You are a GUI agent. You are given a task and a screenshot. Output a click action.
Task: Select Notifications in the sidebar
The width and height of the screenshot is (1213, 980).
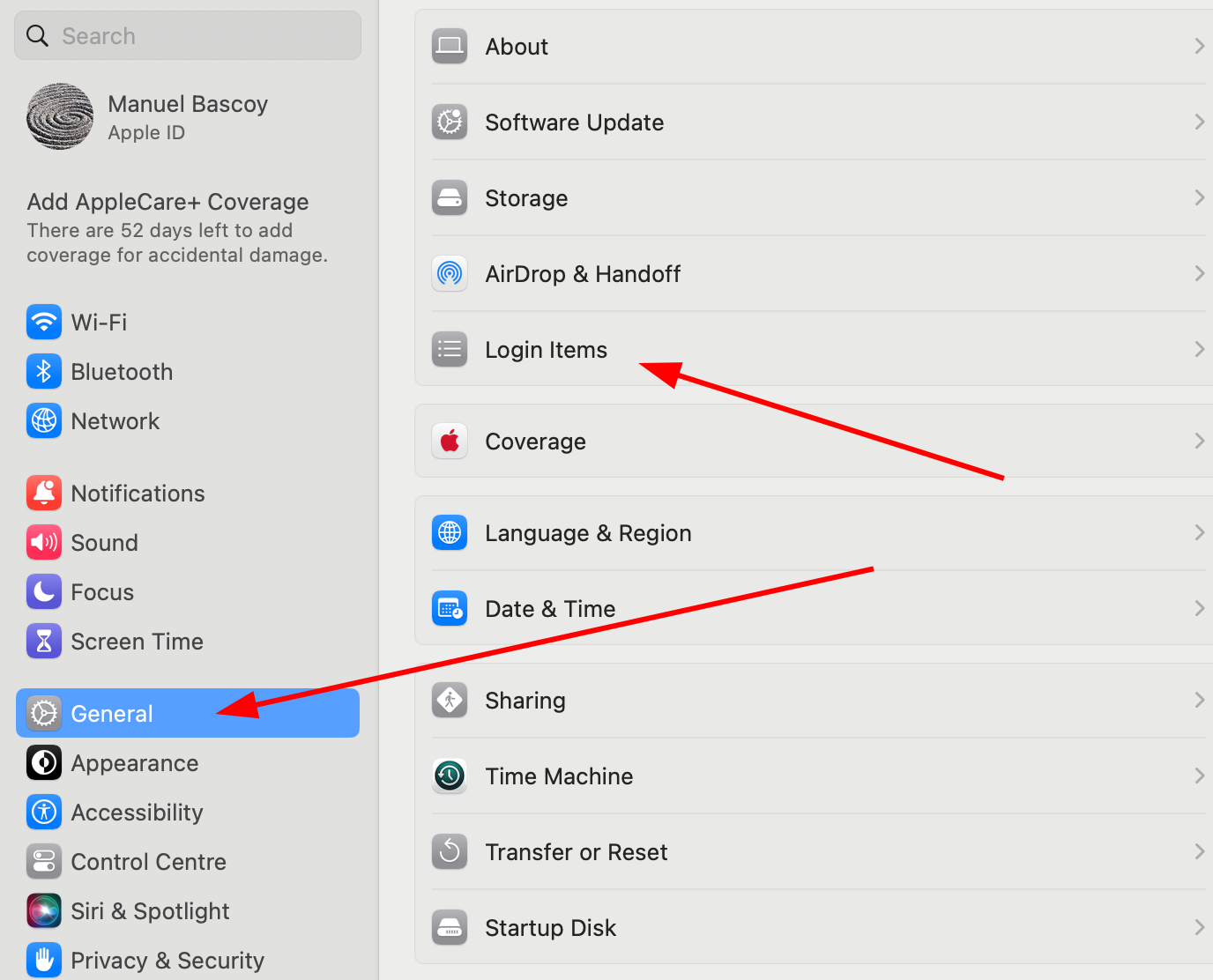[138, 494]
